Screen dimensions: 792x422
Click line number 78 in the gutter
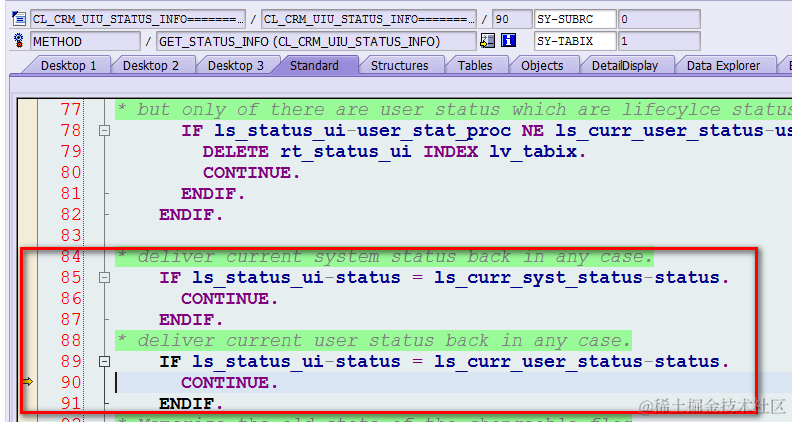pos(71,131)
